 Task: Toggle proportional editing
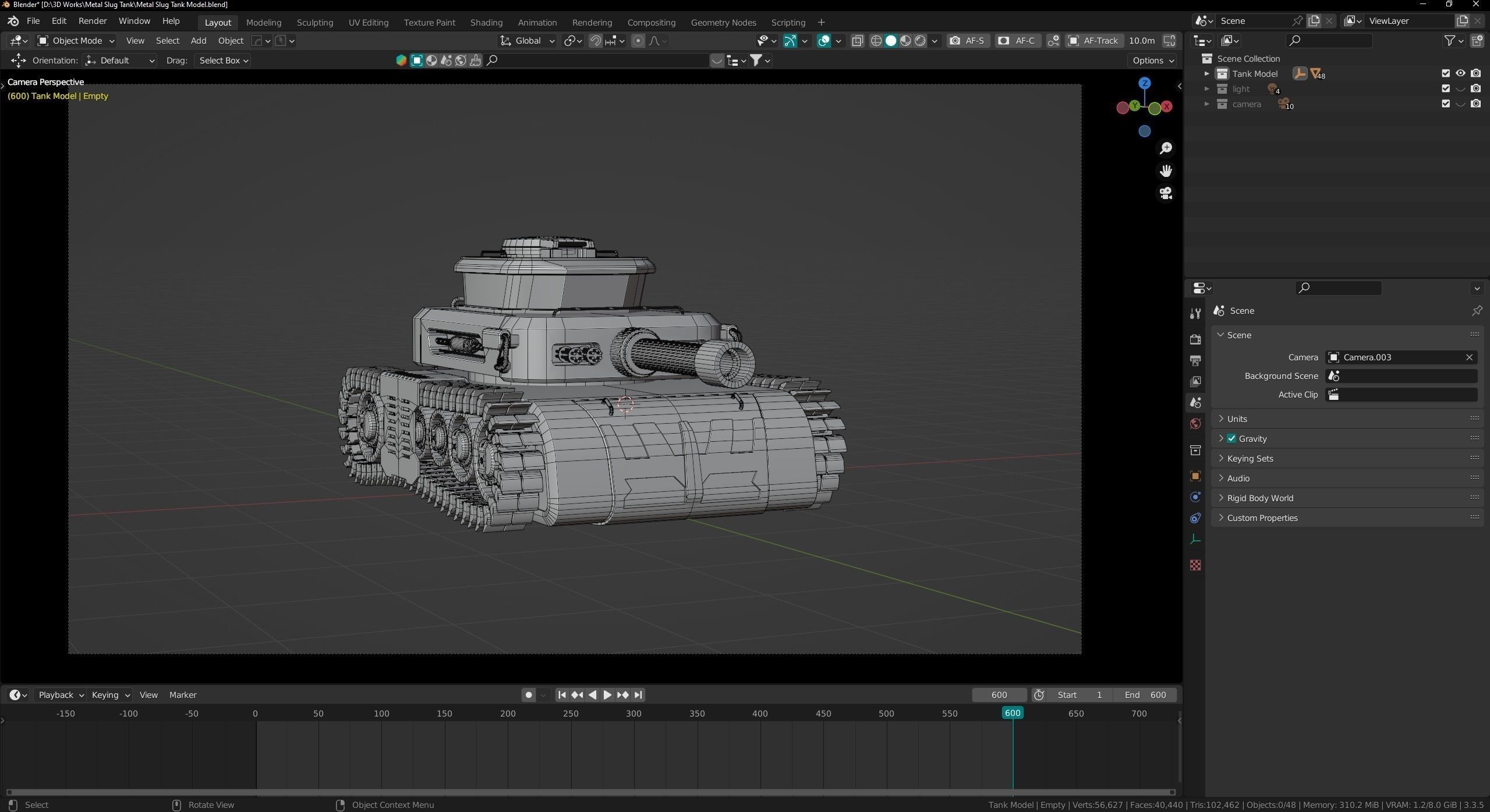(x=638, y=41)
